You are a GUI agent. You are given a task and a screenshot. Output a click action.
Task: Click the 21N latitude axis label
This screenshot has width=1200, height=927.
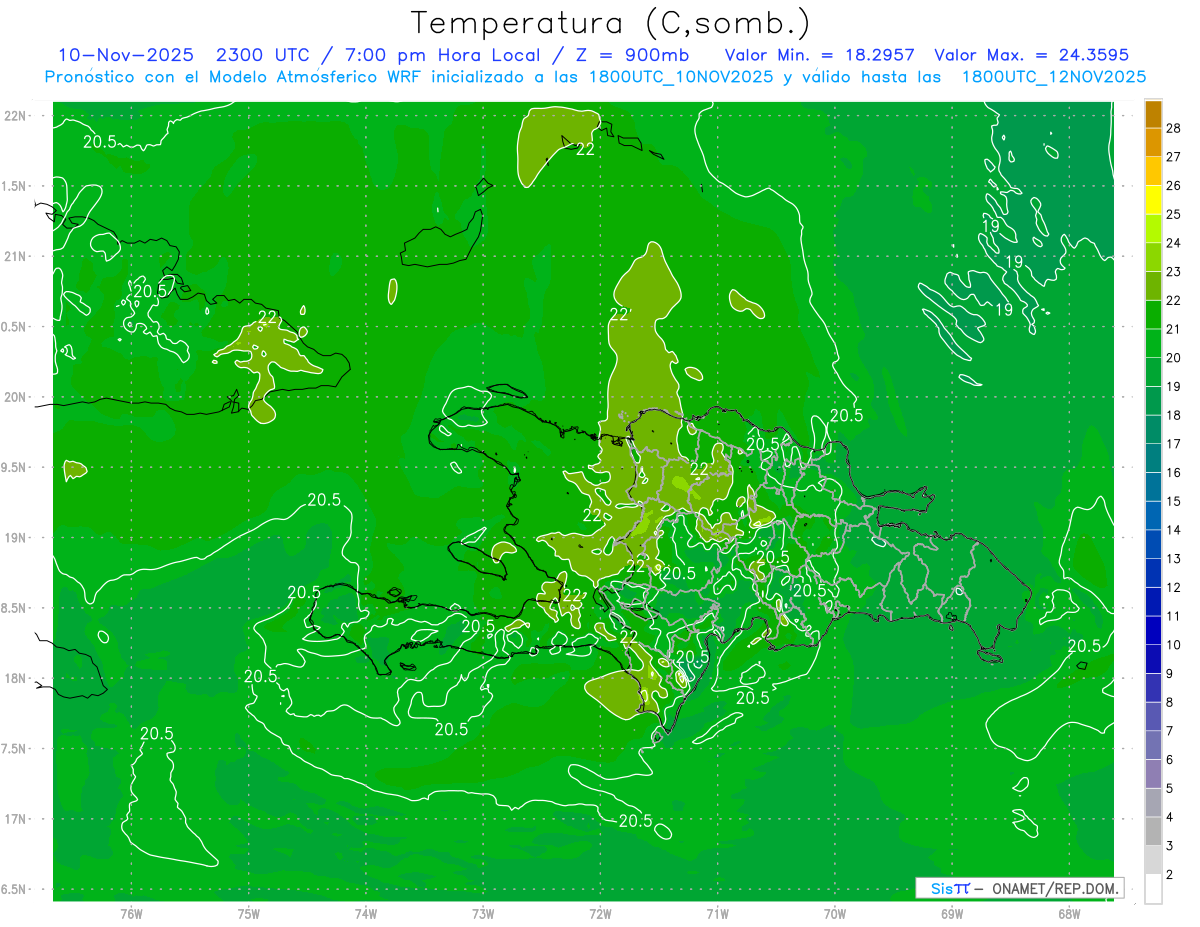16,256
